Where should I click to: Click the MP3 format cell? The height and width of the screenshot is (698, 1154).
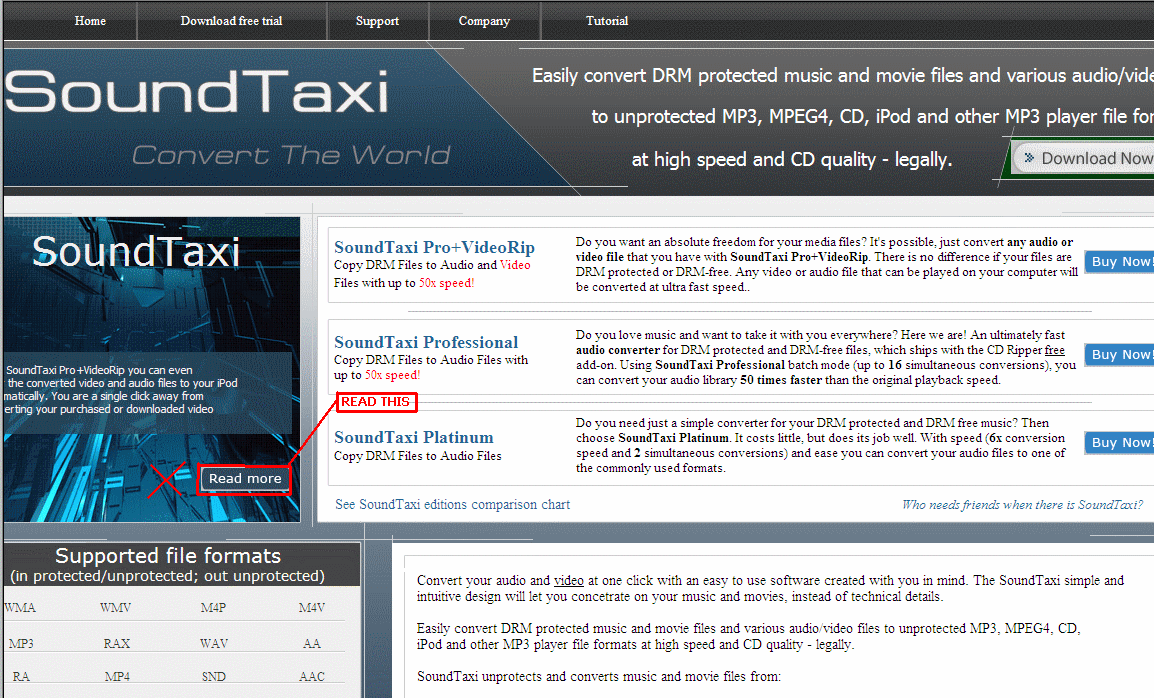(x=21, y=644)
